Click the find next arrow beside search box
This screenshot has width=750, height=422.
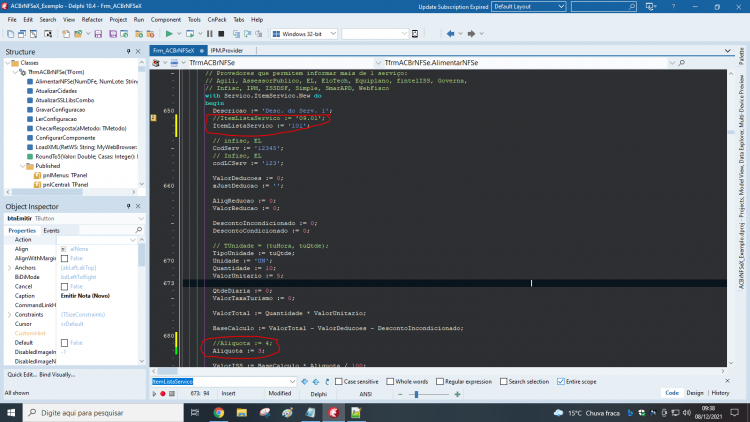click(305, 382)
